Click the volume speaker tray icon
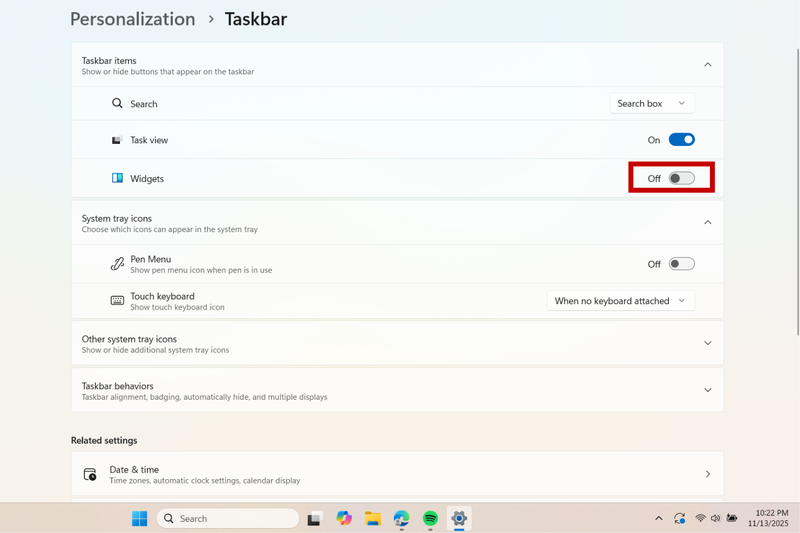 coord(715,518)
